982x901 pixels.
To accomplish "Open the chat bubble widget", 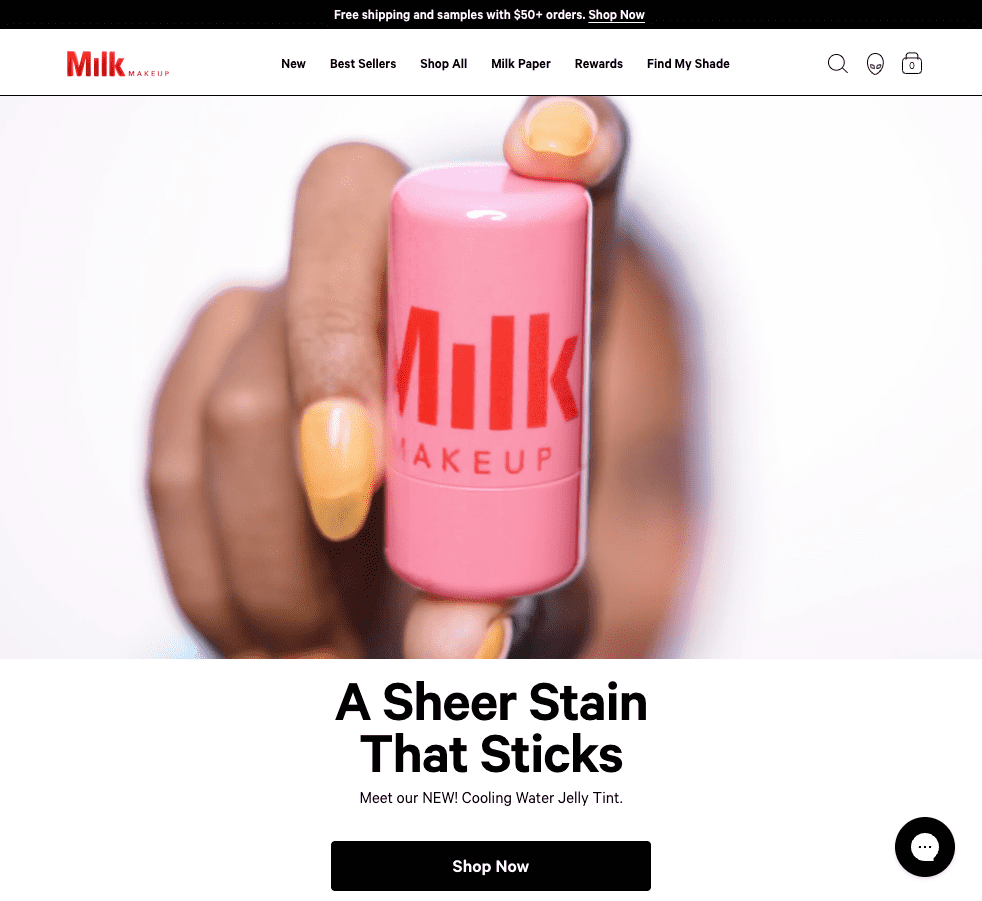I will tap(924, 847).
